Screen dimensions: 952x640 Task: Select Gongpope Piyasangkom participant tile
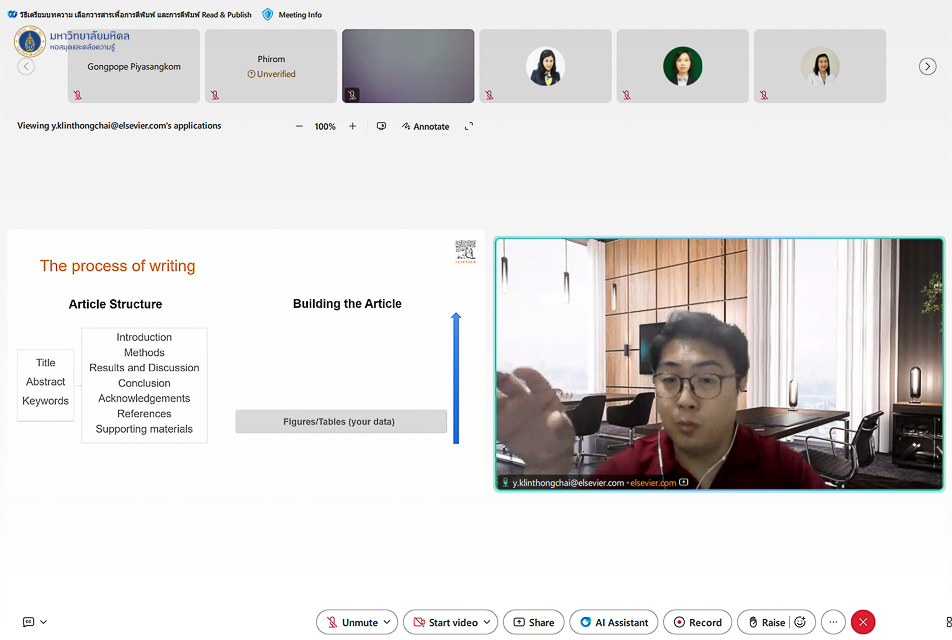click(134, 66)
